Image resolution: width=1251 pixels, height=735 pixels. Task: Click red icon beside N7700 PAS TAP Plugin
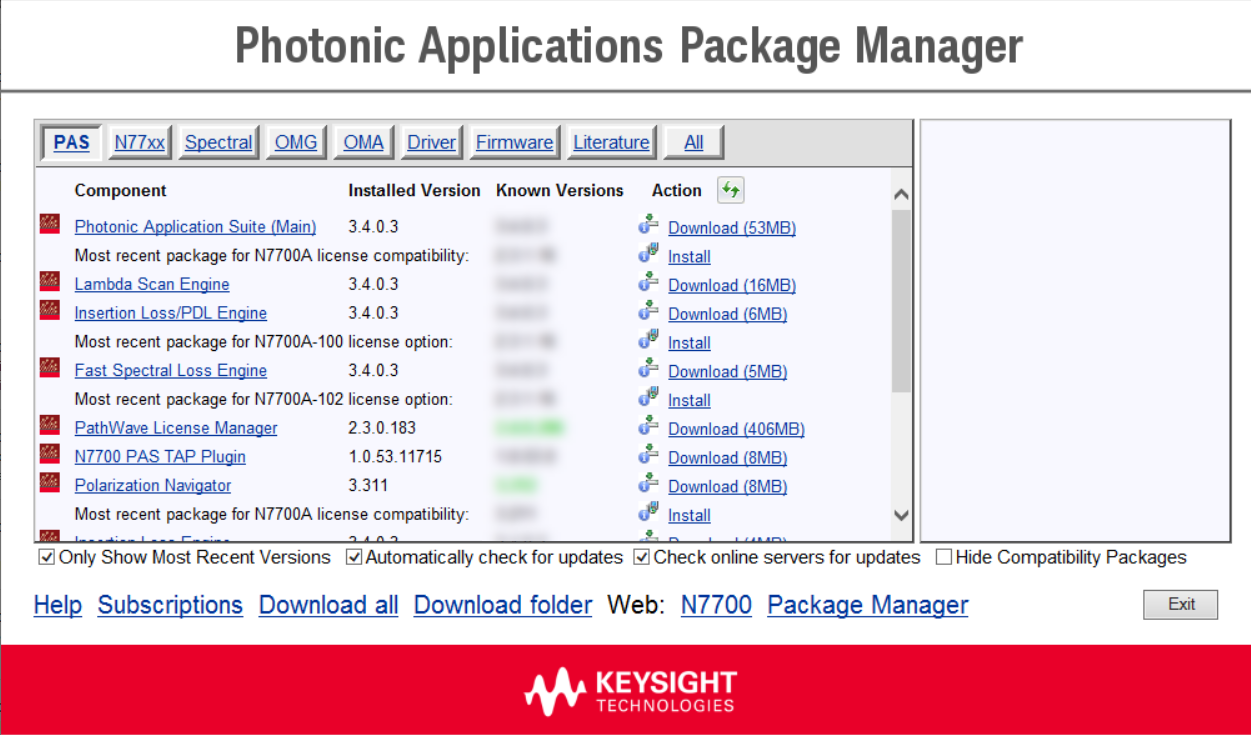coord(49,454)
